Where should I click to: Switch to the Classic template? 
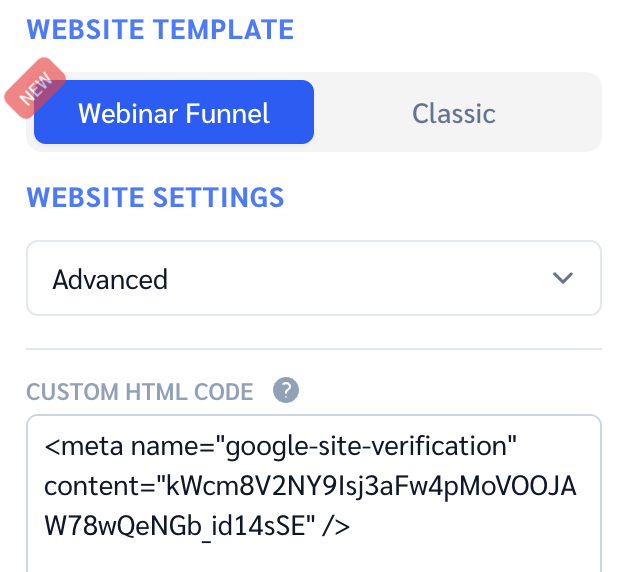(x=454, y=113)
